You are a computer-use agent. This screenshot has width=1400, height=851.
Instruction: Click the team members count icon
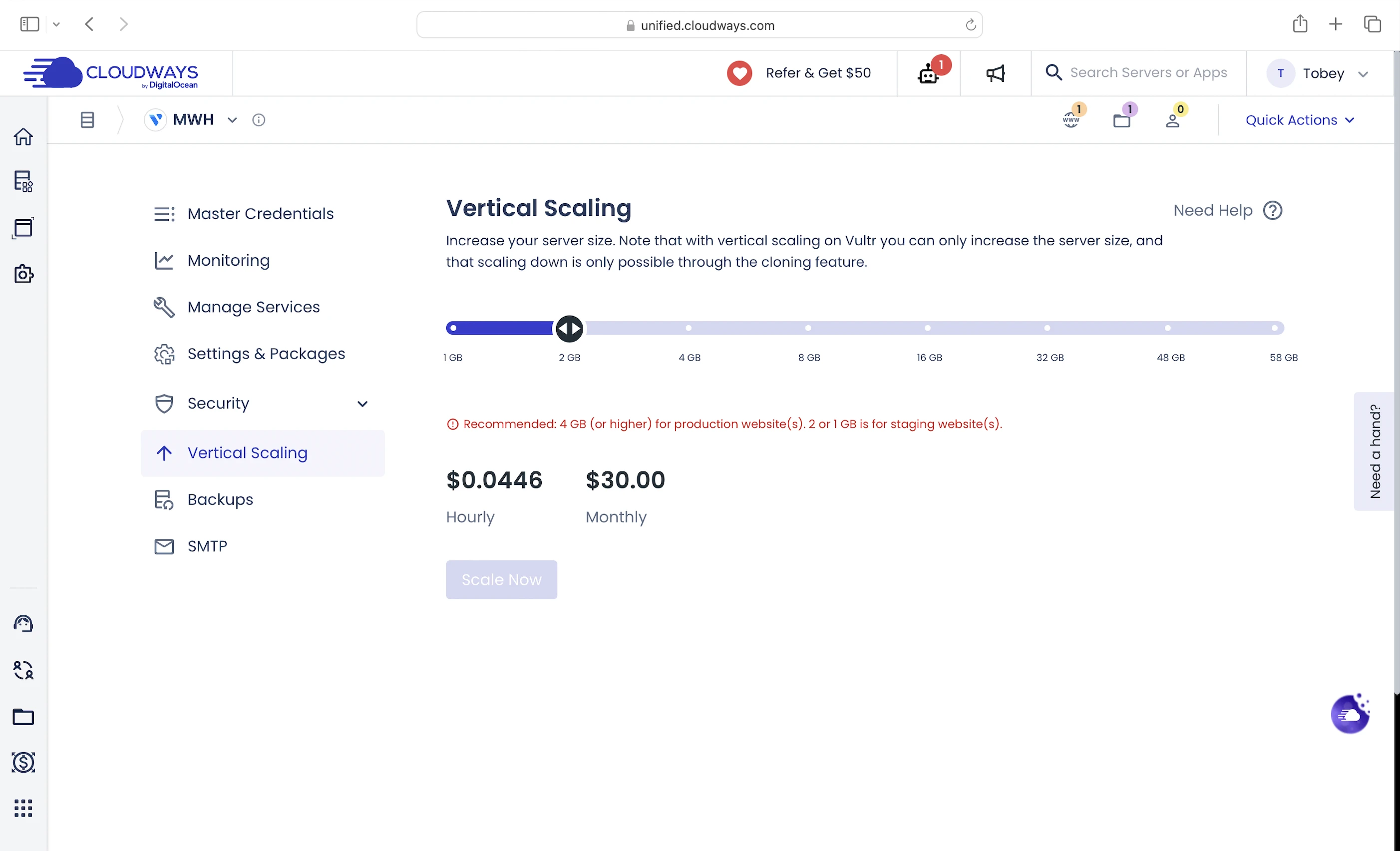point(1173,120)
